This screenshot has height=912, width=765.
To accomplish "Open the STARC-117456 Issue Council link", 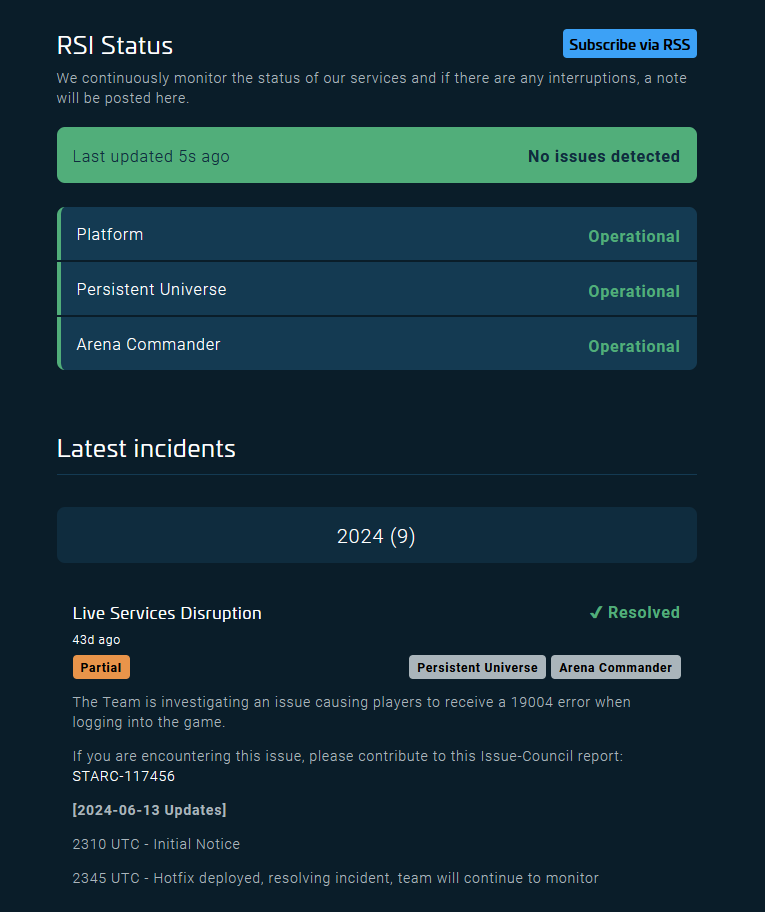I will [x=124, y=776].
